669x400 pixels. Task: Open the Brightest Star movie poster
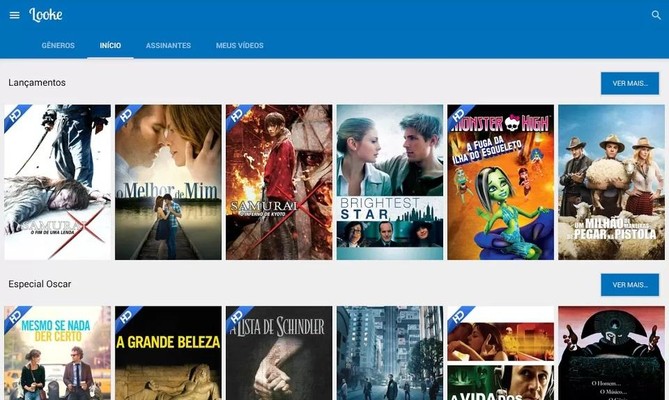pyautogui.click(x=390, y=182)
